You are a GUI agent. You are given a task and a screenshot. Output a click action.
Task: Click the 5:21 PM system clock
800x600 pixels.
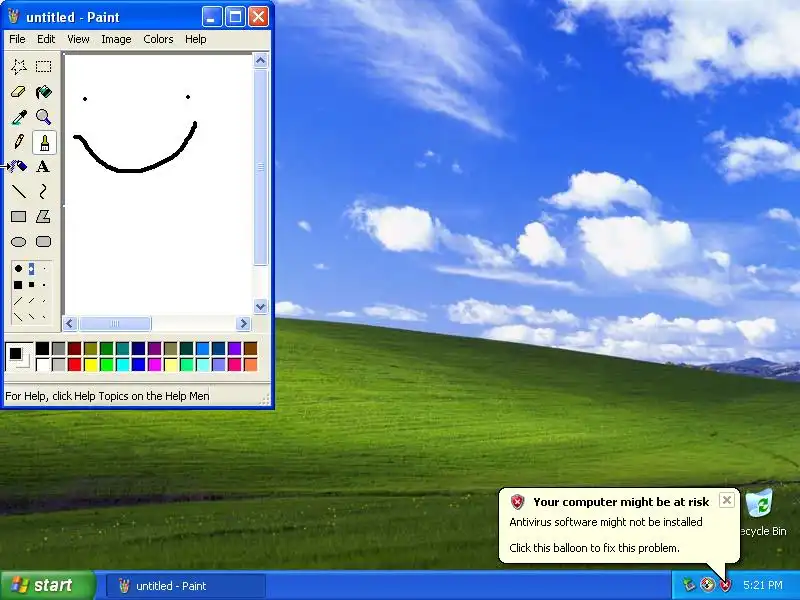coord(763,585)
